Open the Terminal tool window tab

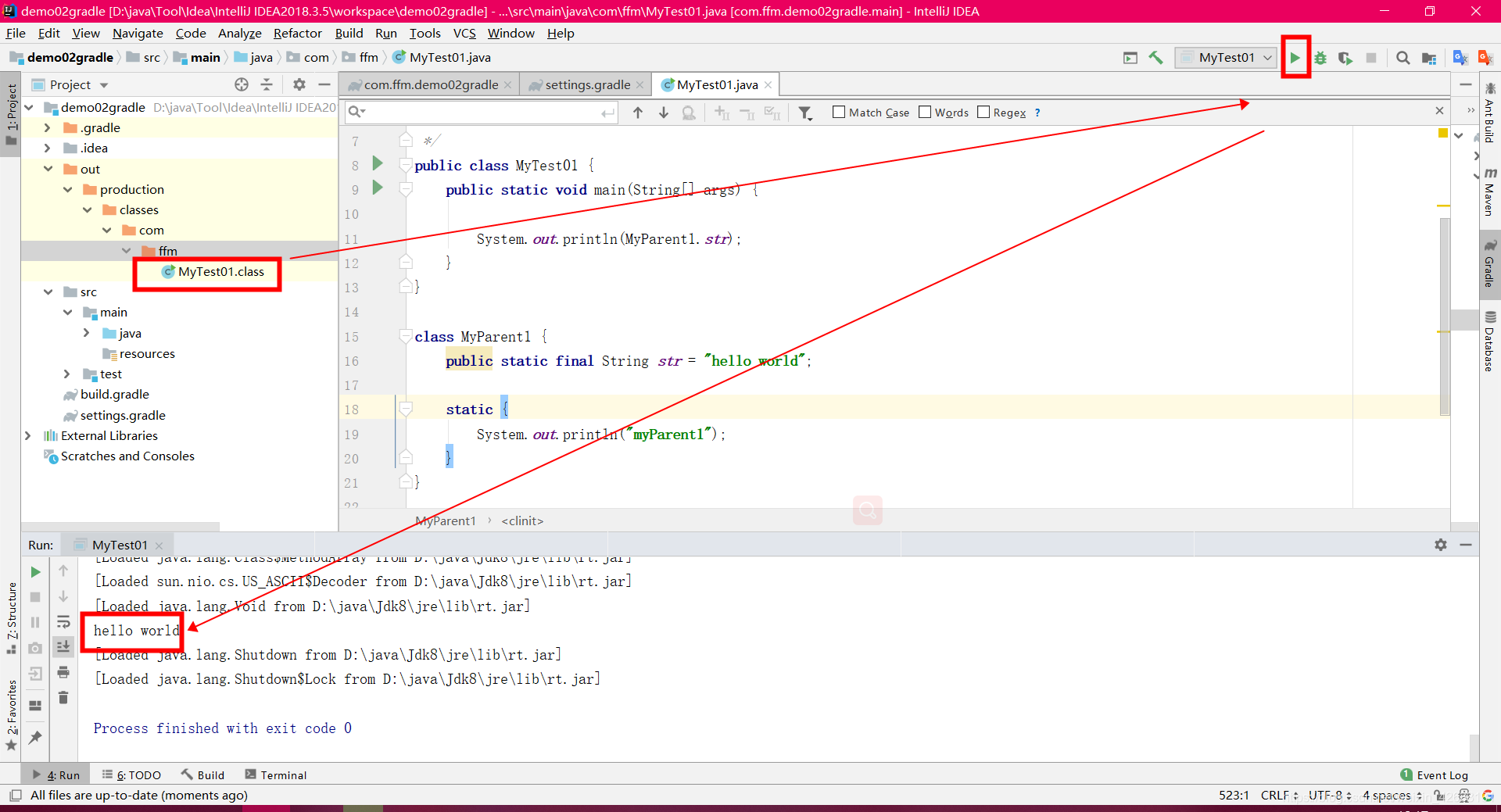(275, 774)
